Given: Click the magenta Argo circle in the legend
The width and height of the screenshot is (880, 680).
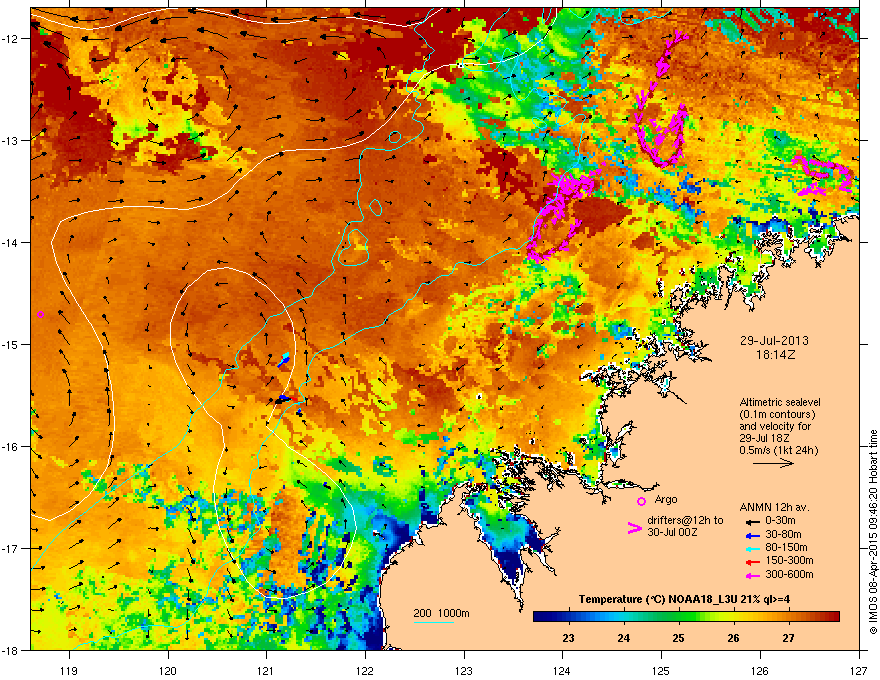Looking at the screenshot, I should tap(641, 501).
